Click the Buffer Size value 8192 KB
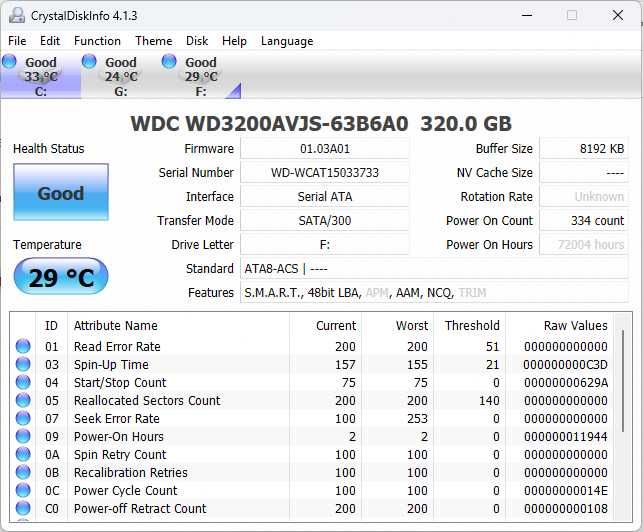The height and width of the screenshot is (532, 643). [x=584, y=148]
